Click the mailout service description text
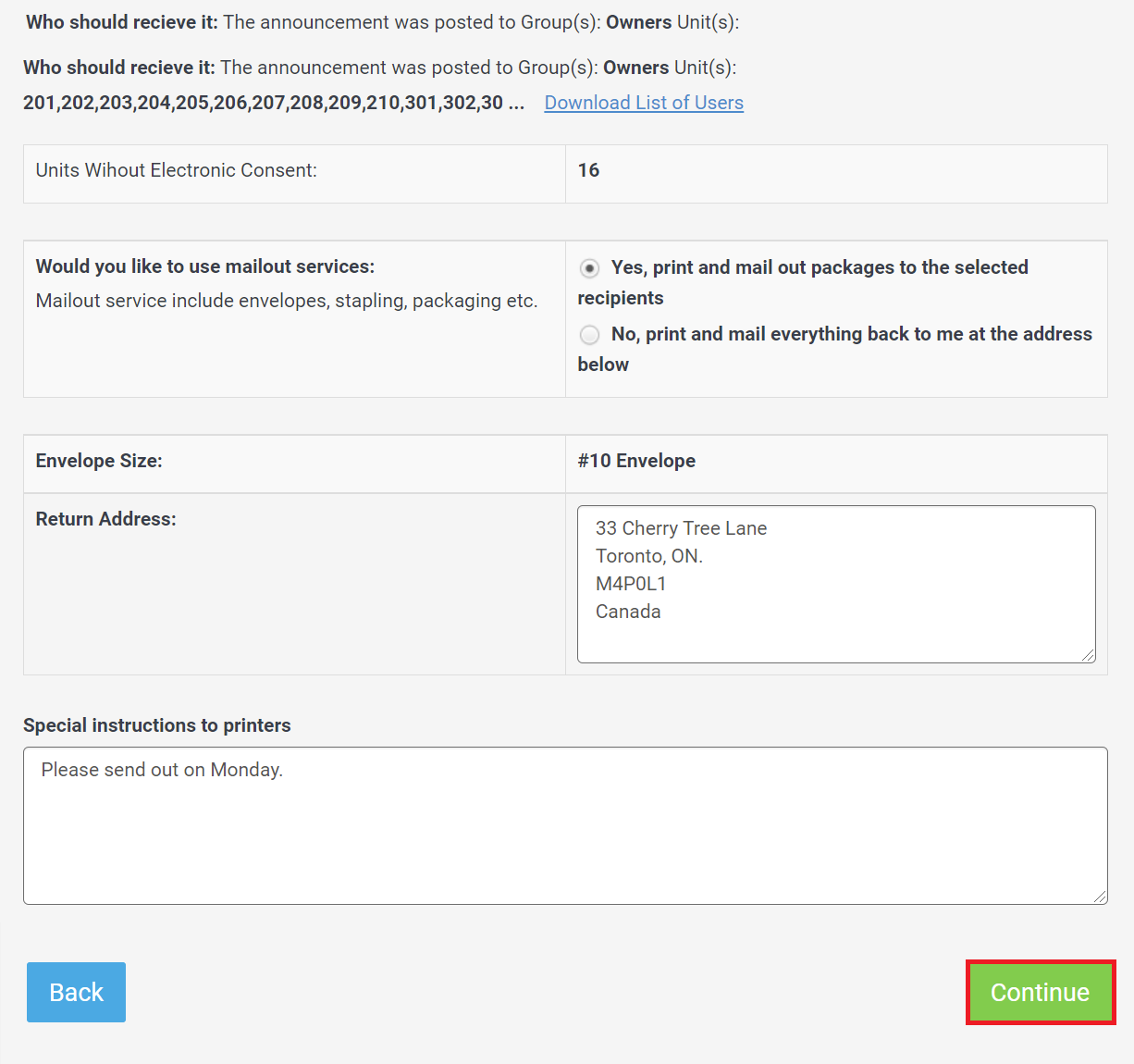The height and width of the screenshot is (1064, 1134). click(x=287, y=301)
